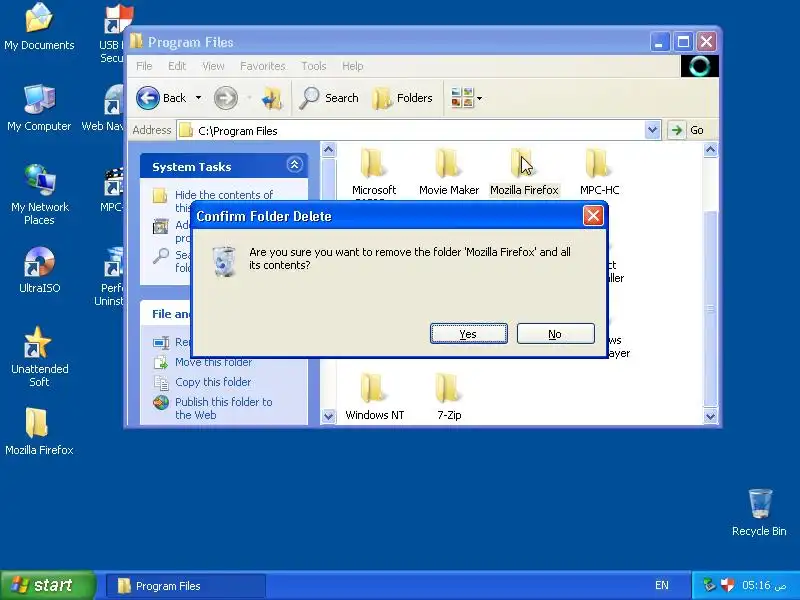Viewport: 800px width, 600px height.
Task: Open the Favorites menu
Action: [263, 66]
